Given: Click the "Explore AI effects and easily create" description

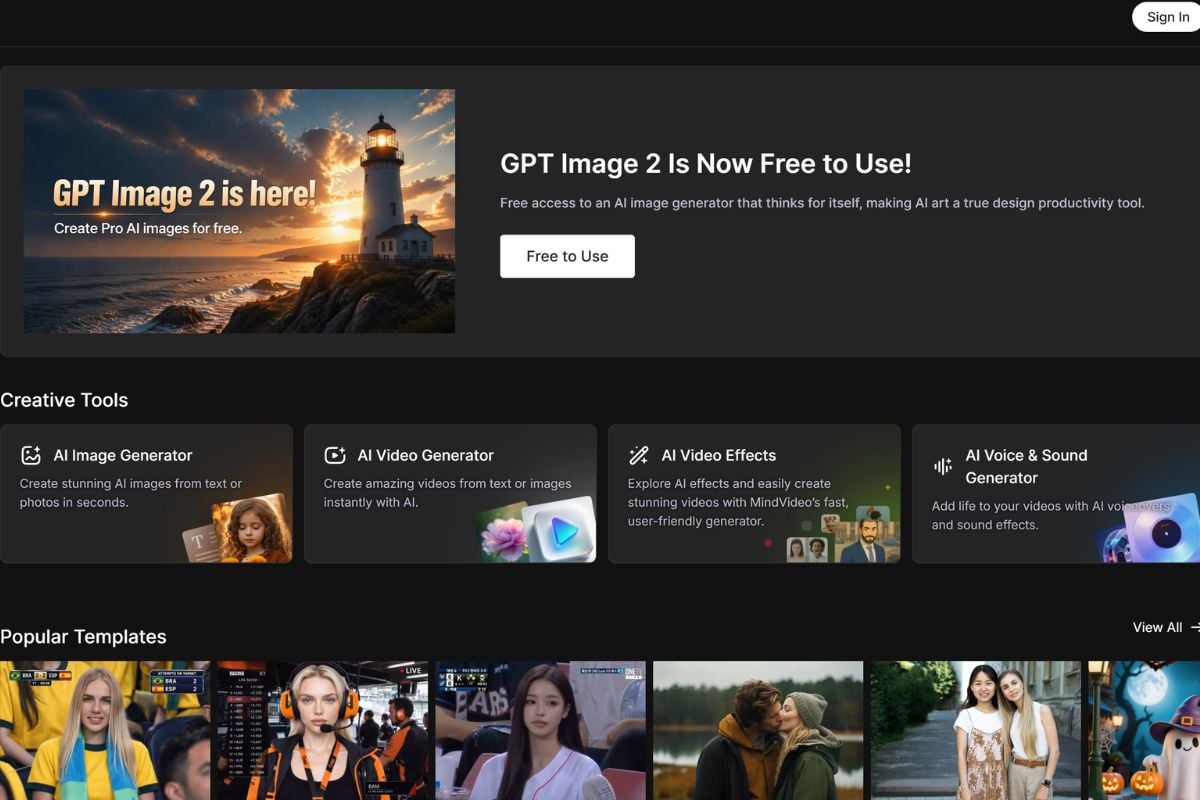Looking at the screenshot, I should pos(738,502).
